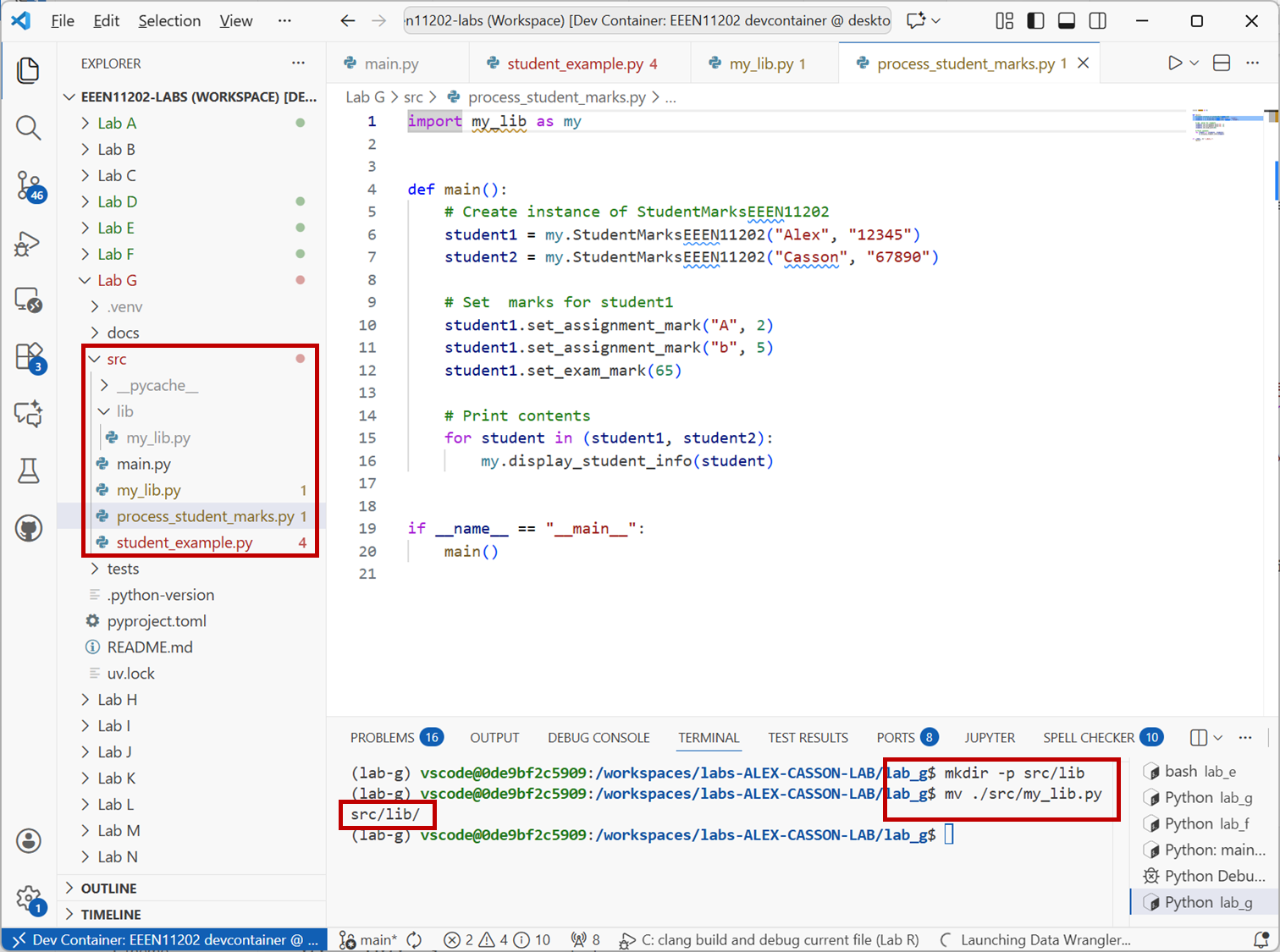Image resolution: width=1280 pixels, height=952 pixels.
Task: Click the split editor icon
Action: [1222, 63]
